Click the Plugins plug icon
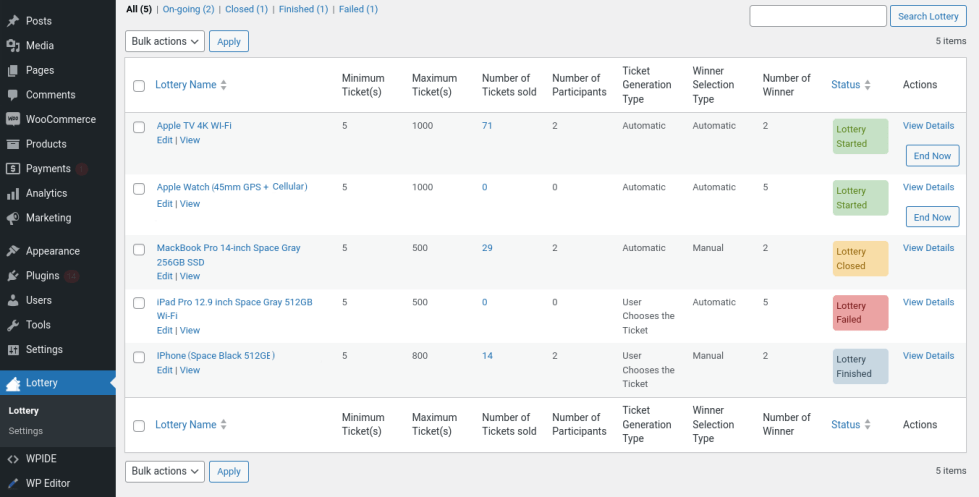979x497 pixels. pyautogui.click(x=13, y=276)
